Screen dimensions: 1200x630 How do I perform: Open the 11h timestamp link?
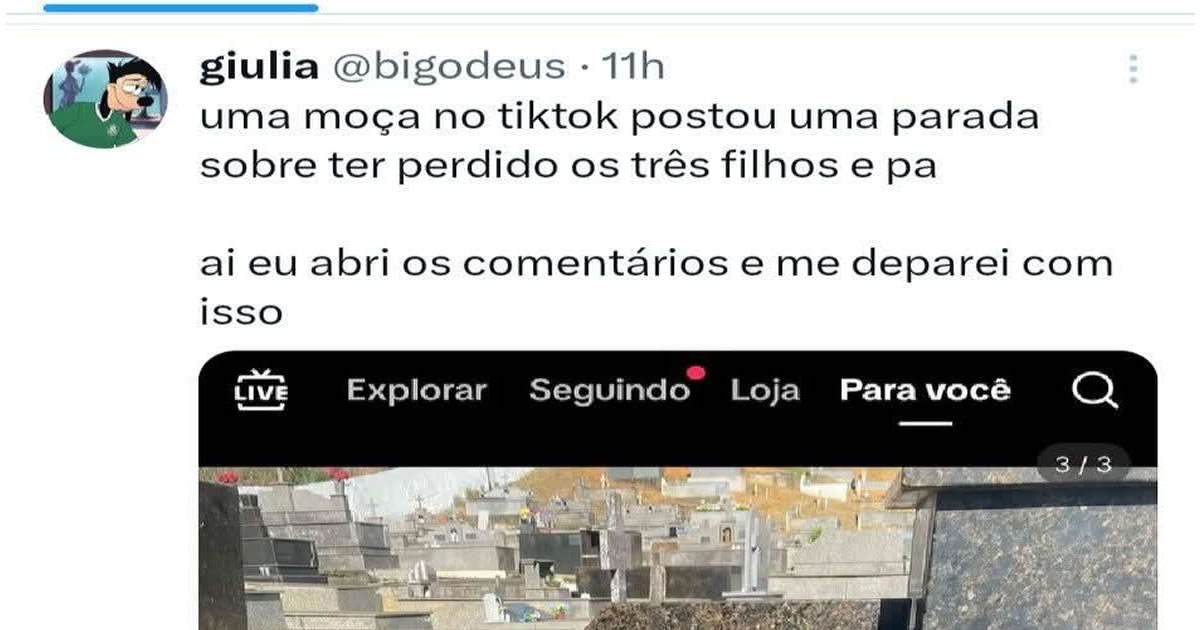pos(632,67)
